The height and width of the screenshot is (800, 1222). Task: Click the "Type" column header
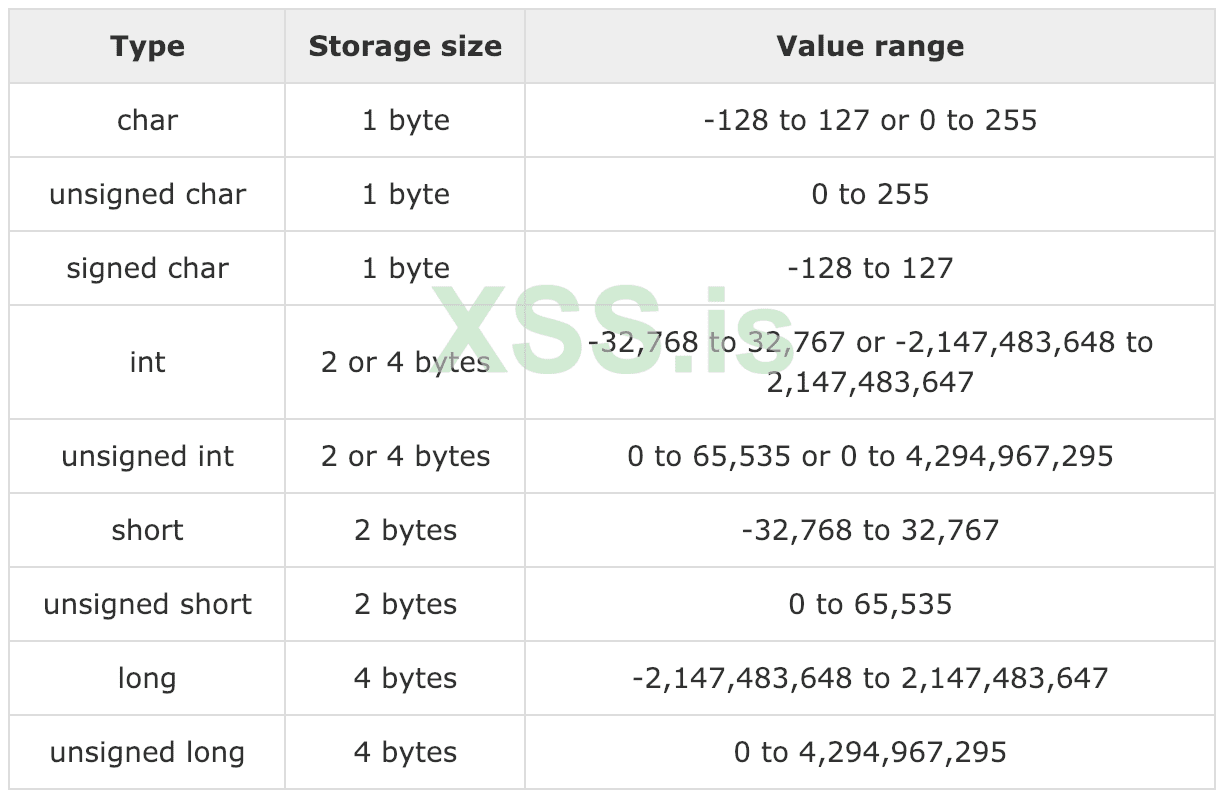click(148, 47)
